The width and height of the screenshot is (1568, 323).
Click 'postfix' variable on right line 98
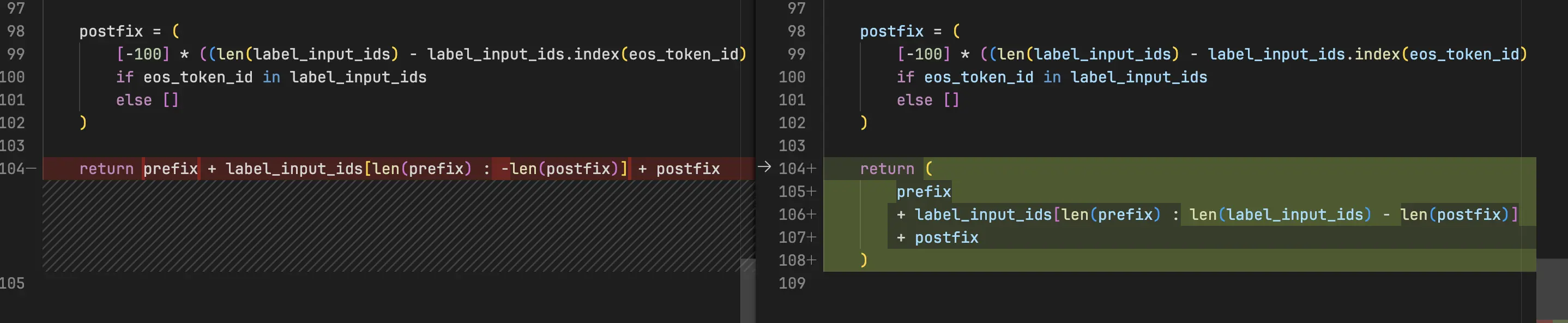pos(891,32)
